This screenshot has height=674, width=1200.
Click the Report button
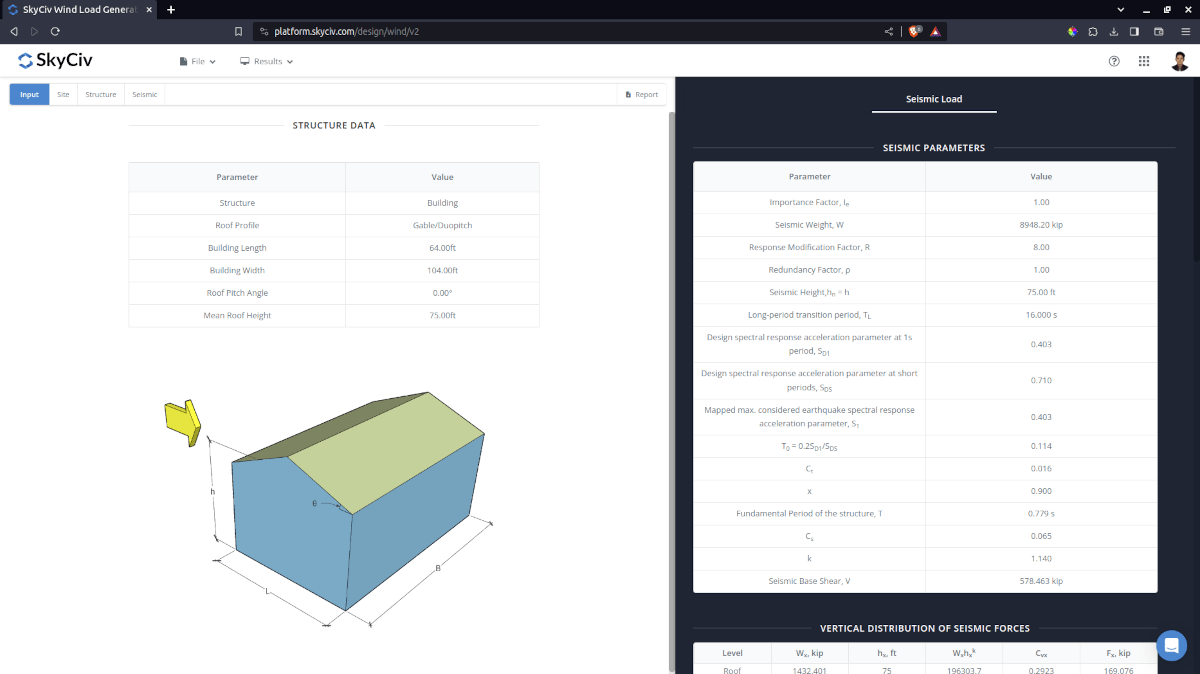[640, 93]
